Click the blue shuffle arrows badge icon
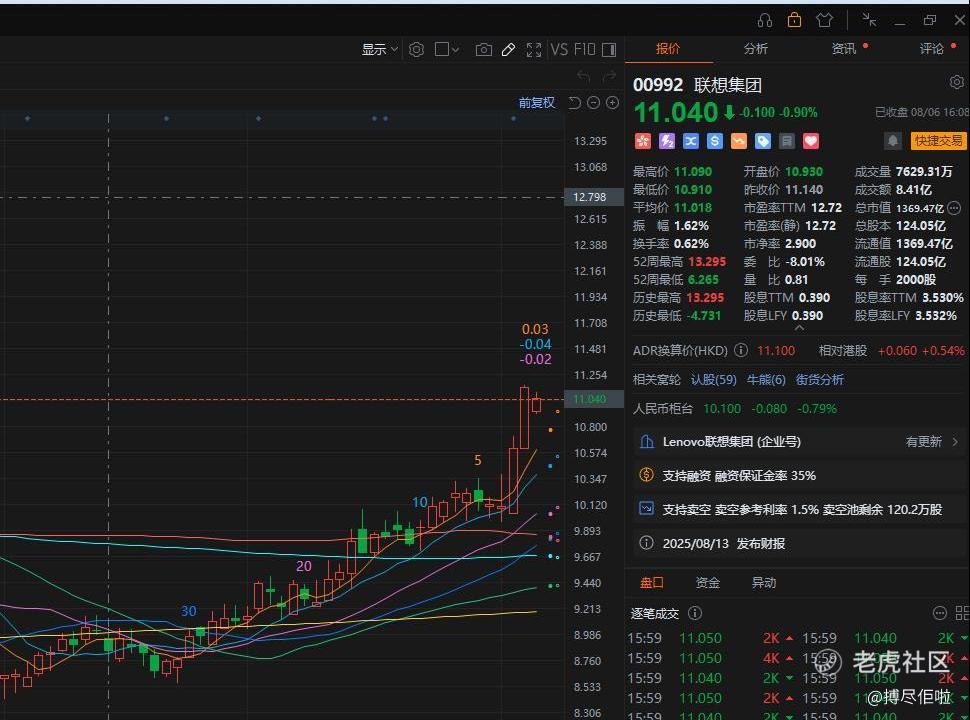The image size is (970, 720). click(x=690, y=142)
